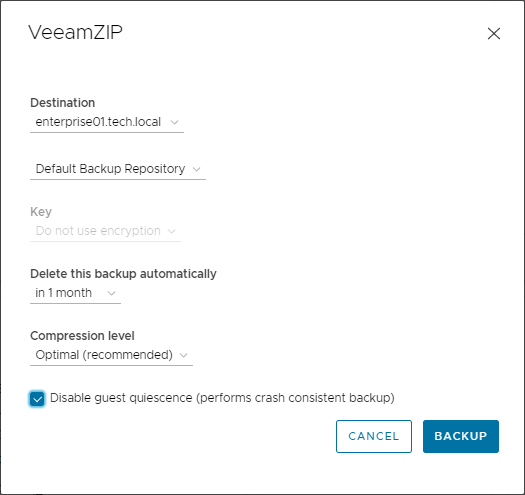Uncheck Disable guest quiescence checkbox

(x=37, y=399)
